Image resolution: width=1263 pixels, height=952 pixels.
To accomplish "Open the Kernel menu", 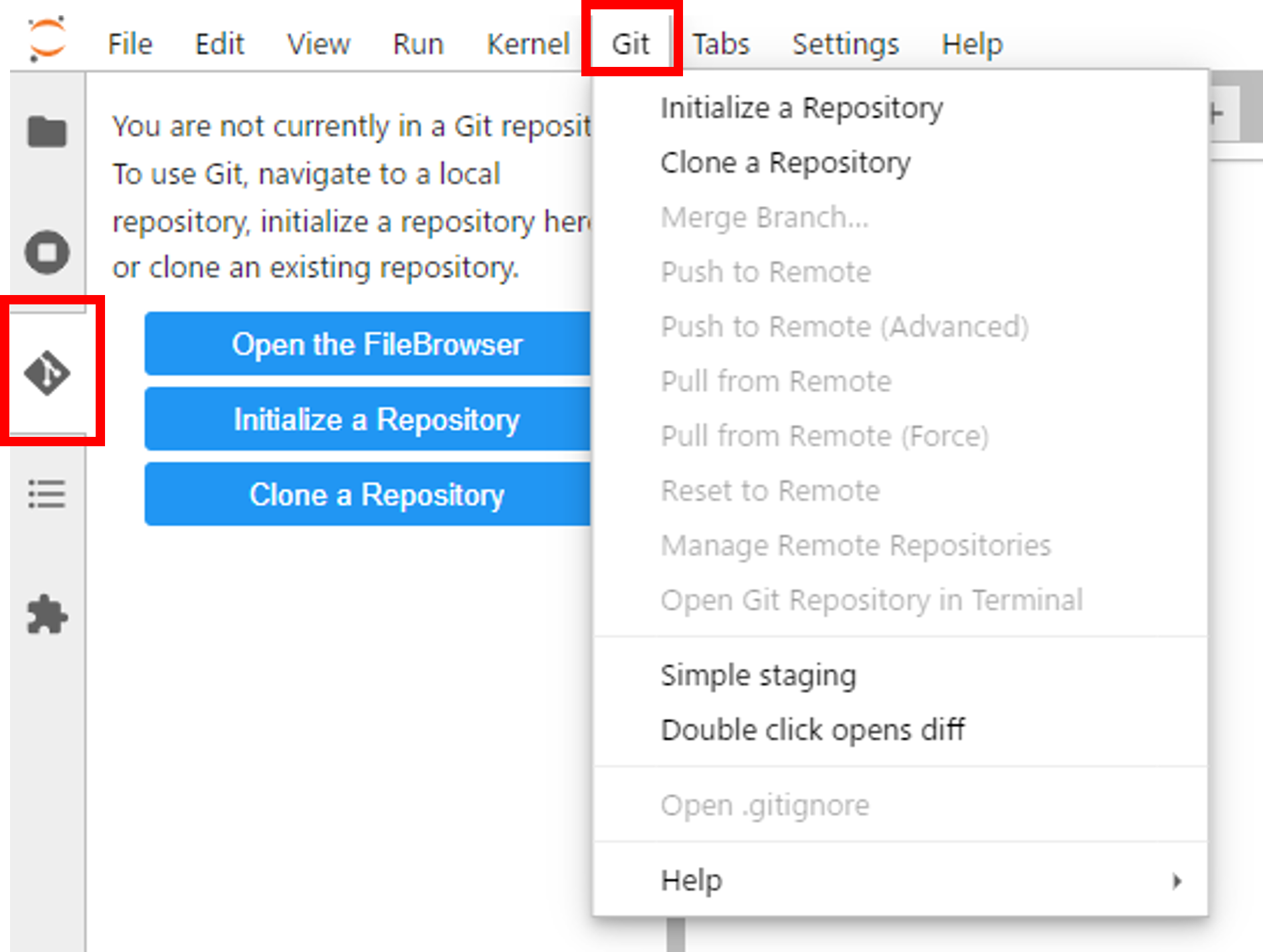I will tap(528, 44).
